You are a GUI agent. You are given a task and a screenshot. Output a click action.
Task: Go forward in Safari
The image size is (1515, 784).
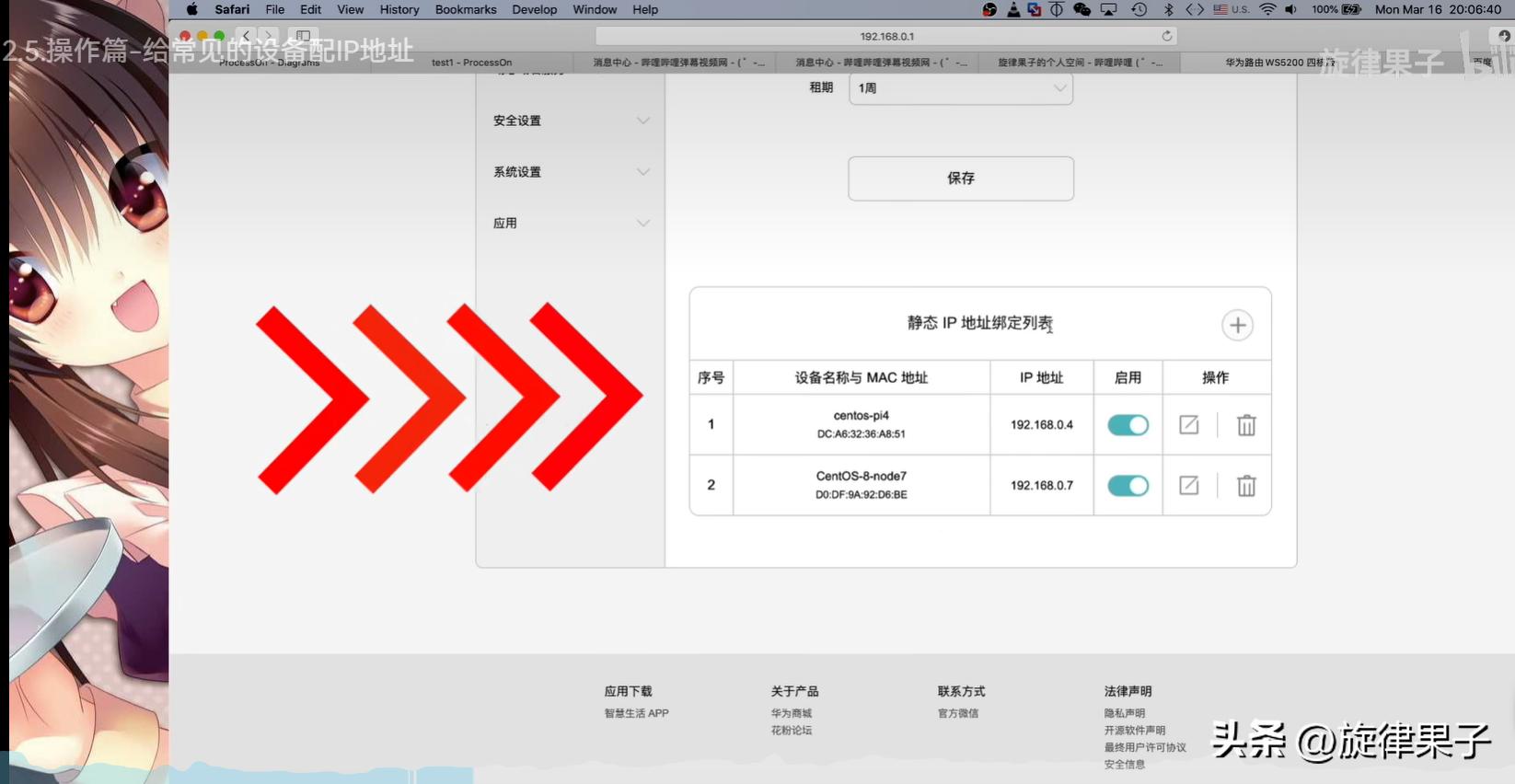(267, 36)
